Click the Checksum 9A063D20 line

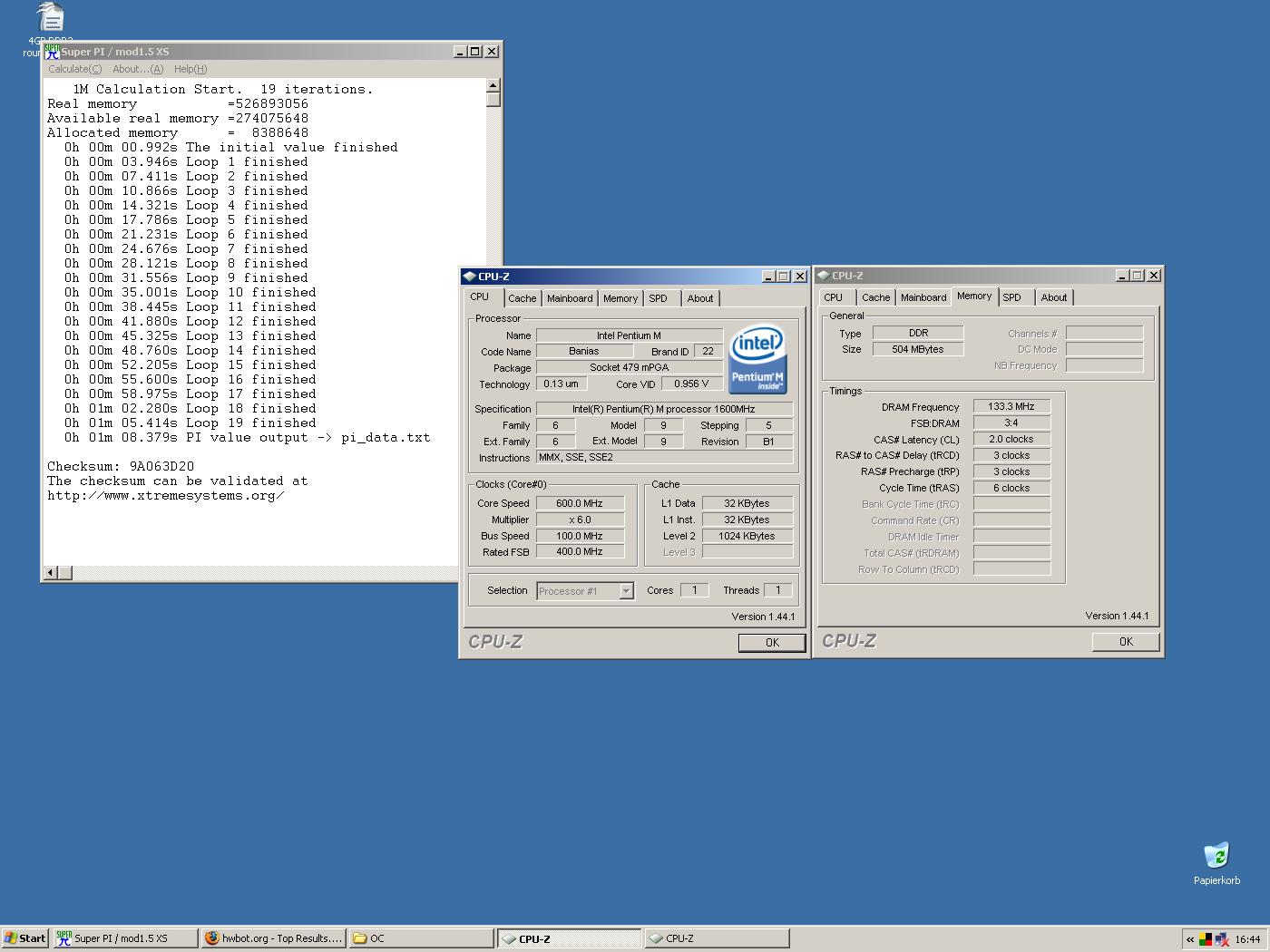pos(121,466)
